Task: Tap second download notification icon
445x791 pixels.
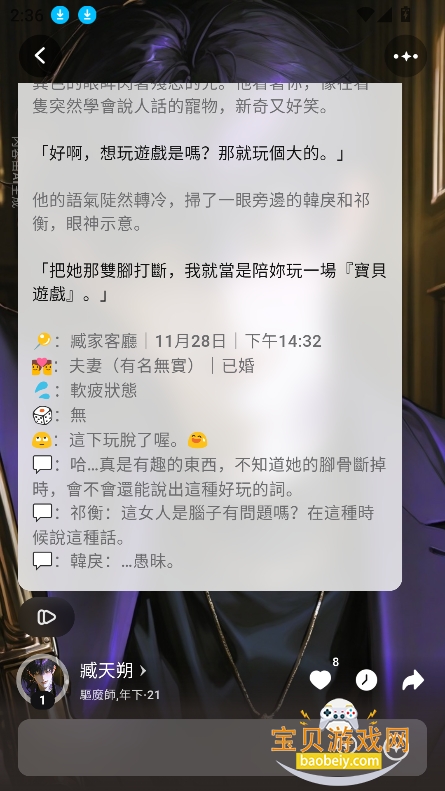Action: click(x=87, y=15)
